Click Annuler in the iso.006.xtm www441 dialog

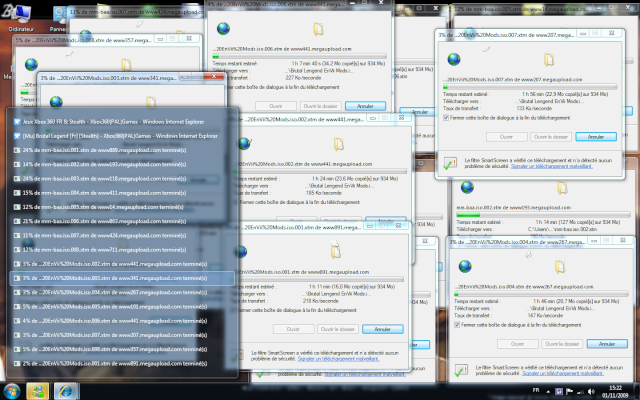point(365,106)
